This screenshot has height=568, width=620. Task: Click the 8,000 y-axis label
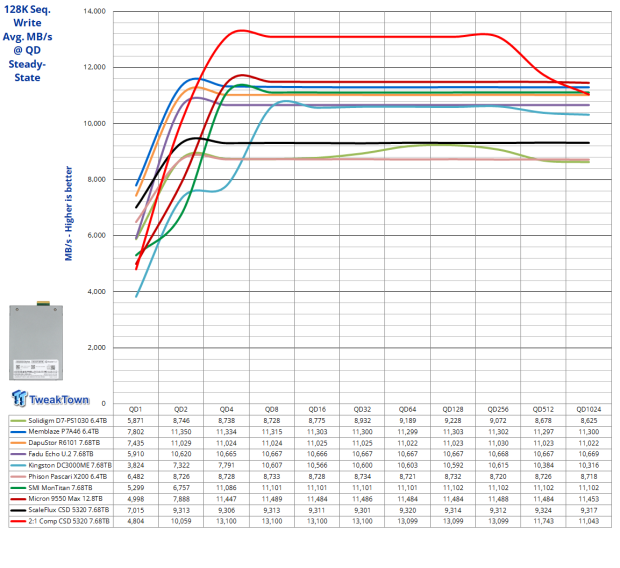[96, 180]
